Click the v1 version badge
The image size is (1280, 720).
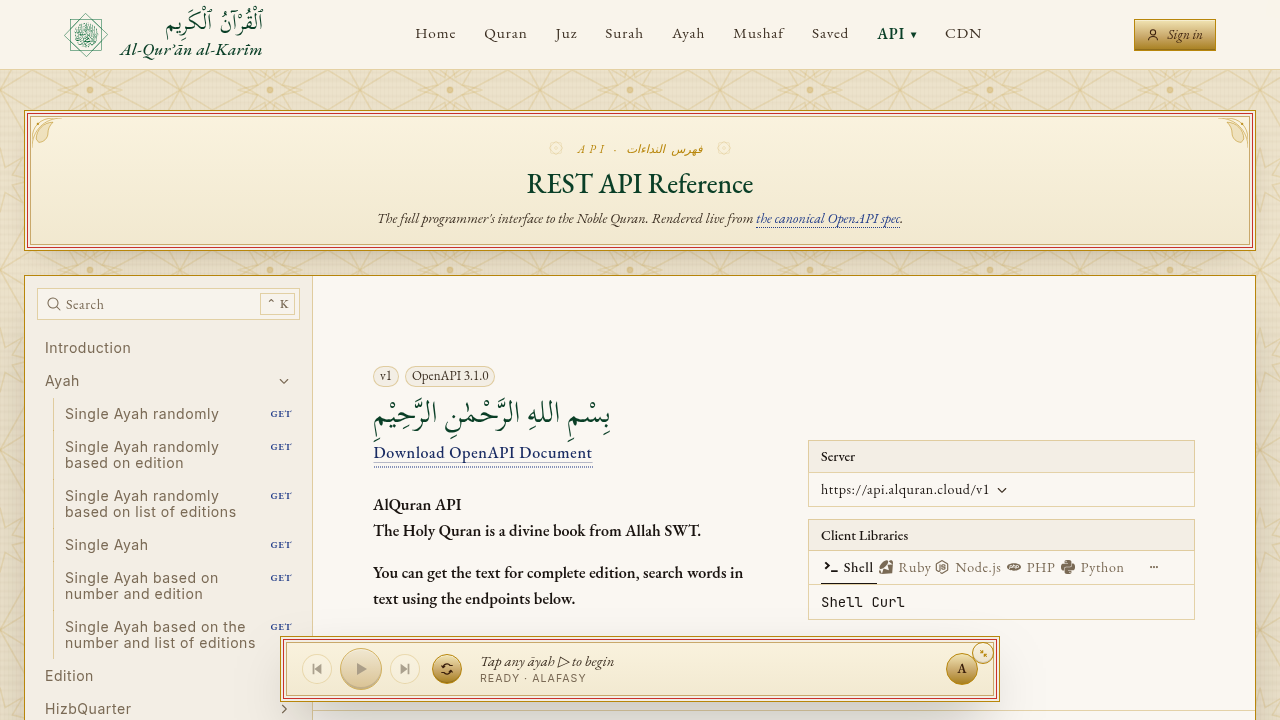386,376
